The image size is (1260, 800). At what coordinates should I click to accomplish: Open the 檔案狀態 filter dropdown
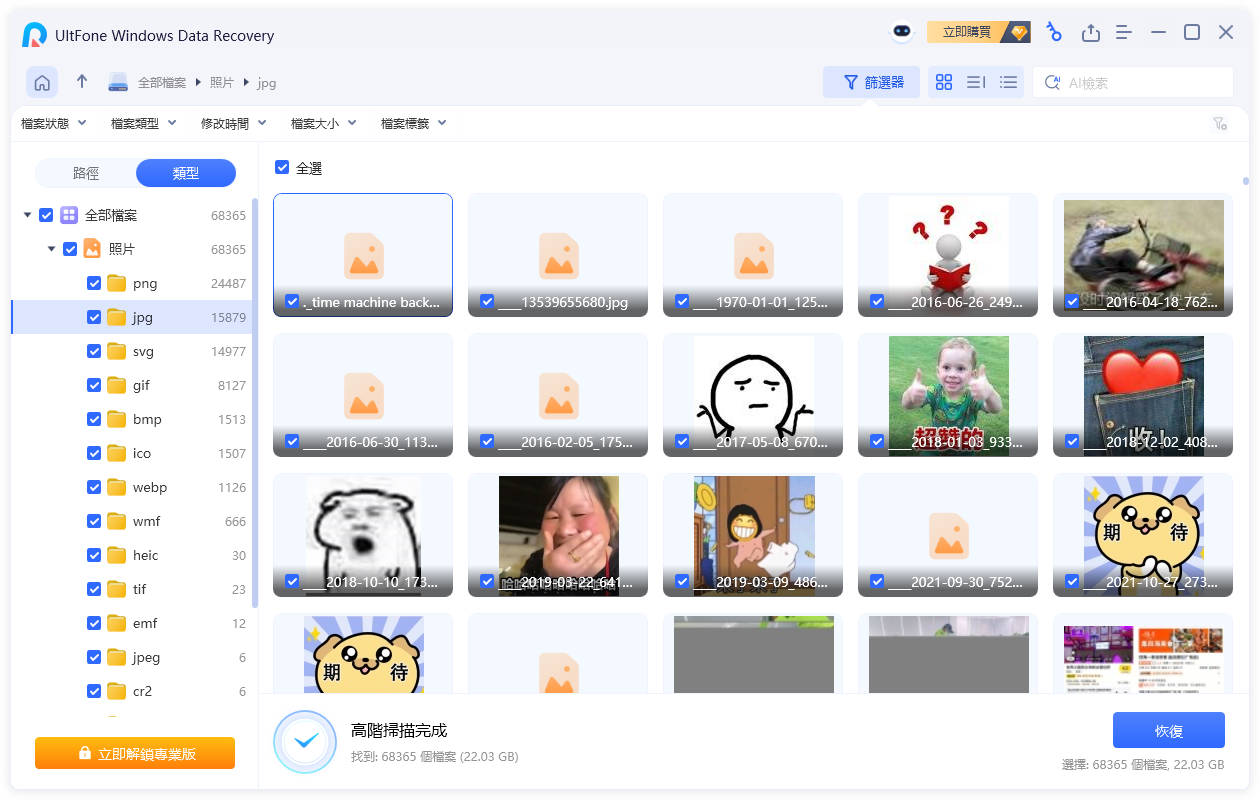(x=54, y=123)
